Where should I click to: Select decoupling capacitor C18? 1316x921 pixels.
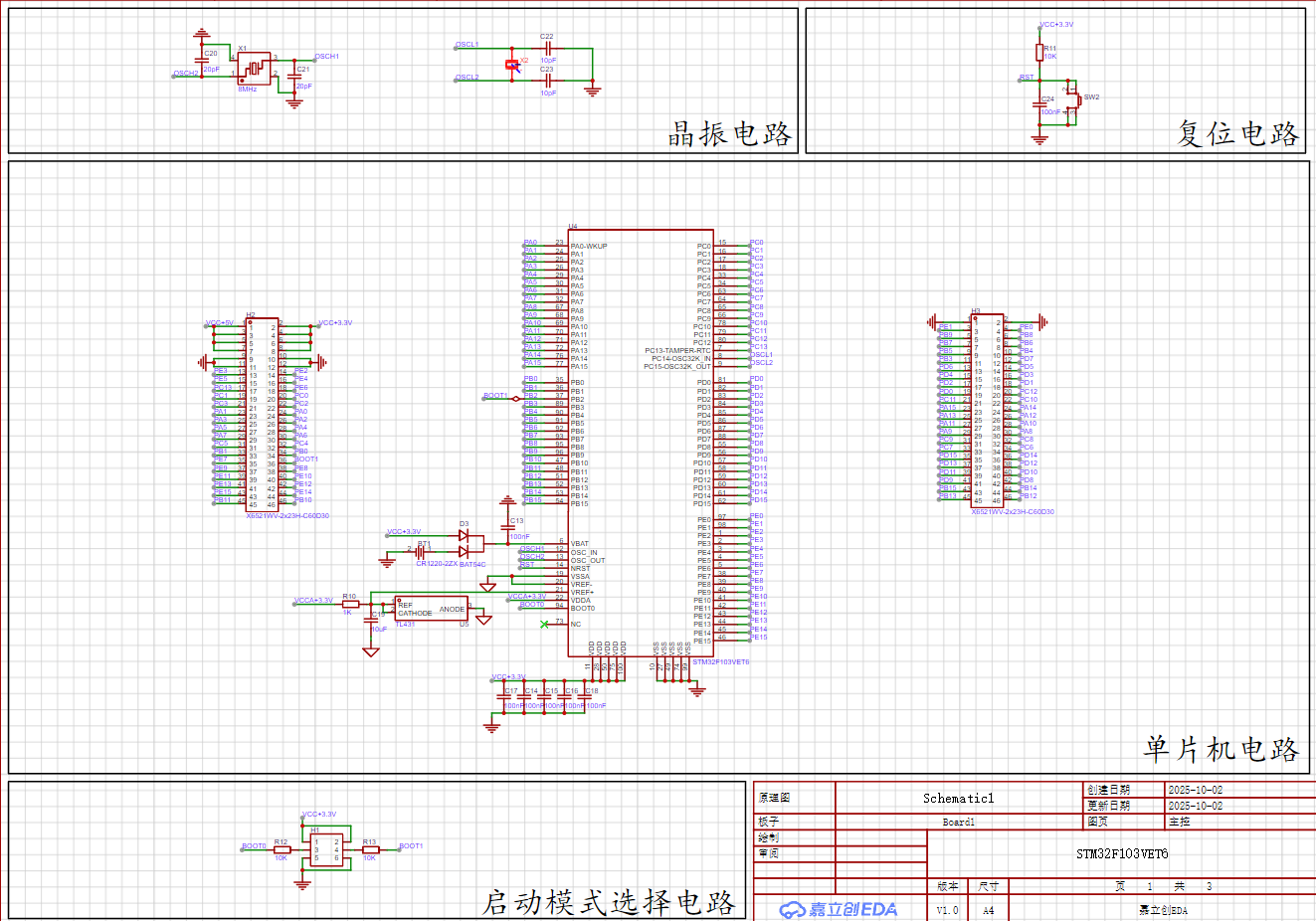pos(584,697)
